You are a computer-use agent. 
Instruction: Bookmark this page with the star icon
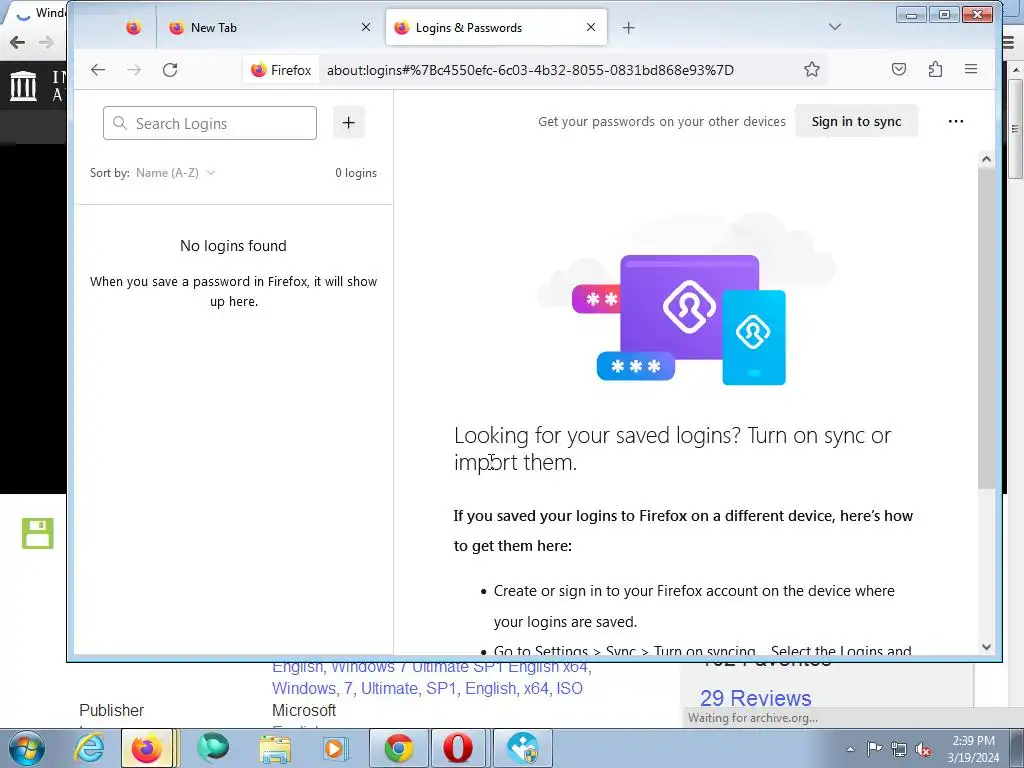pos(812,69)
